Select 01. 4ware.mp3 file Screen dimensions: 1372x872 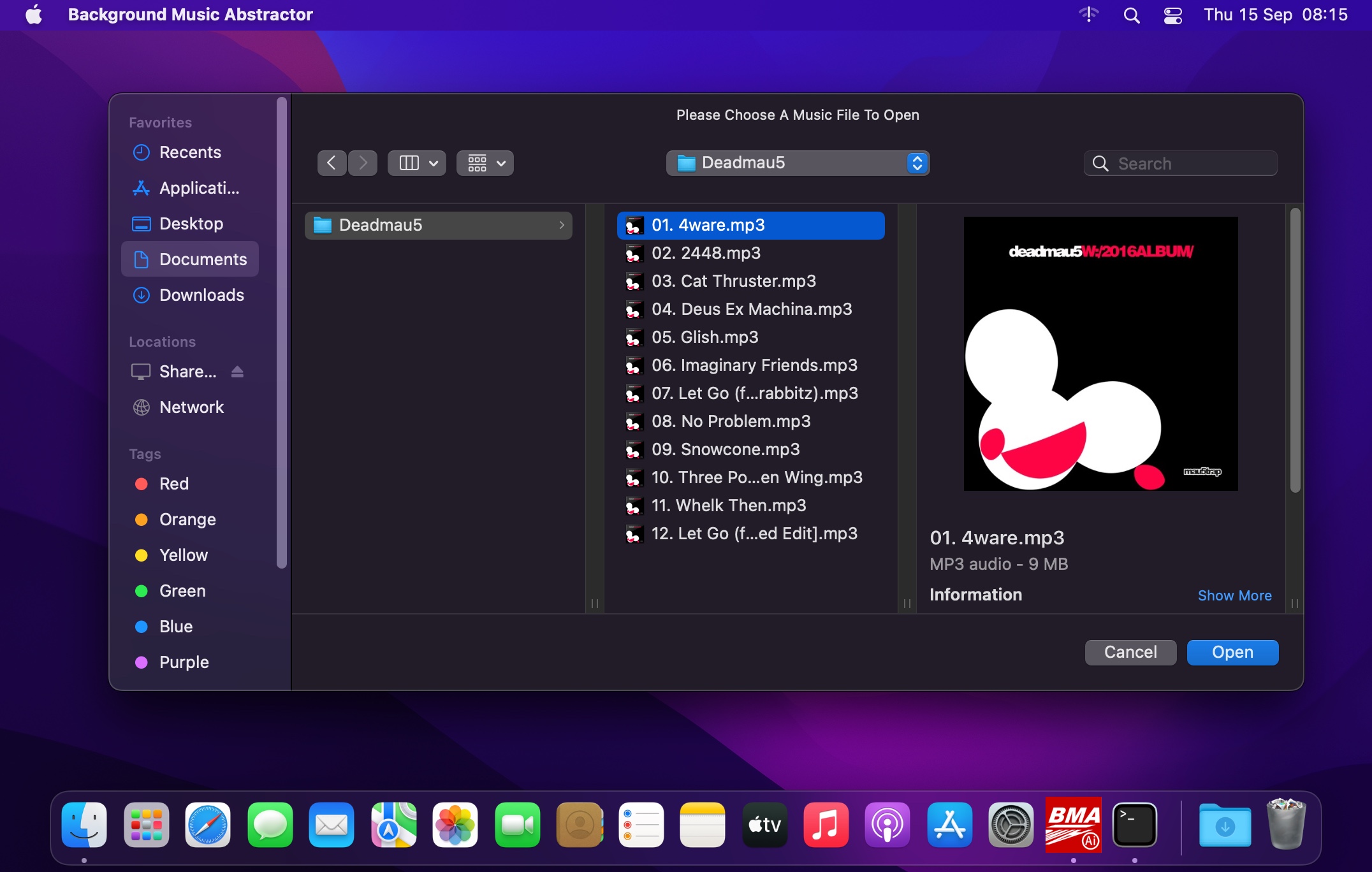point(750,225)
